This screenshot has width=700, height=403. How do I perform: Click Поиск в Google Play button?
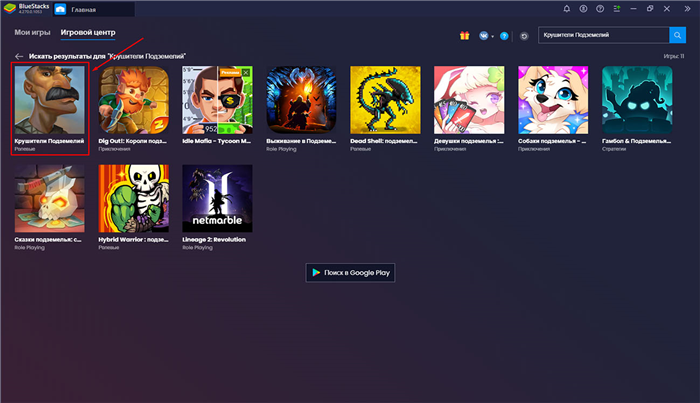350,273
